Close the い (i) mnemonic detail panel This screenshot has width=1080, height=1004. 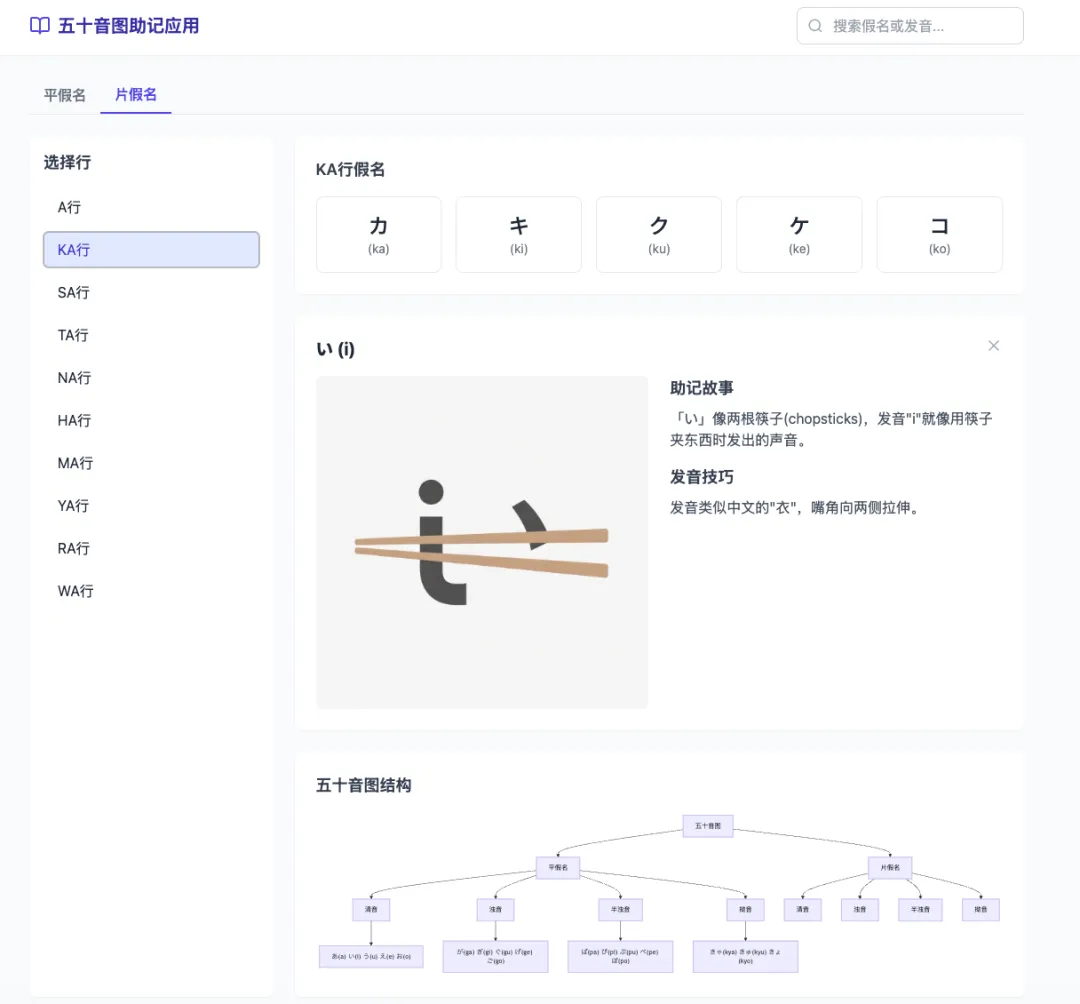click(993, 345)
